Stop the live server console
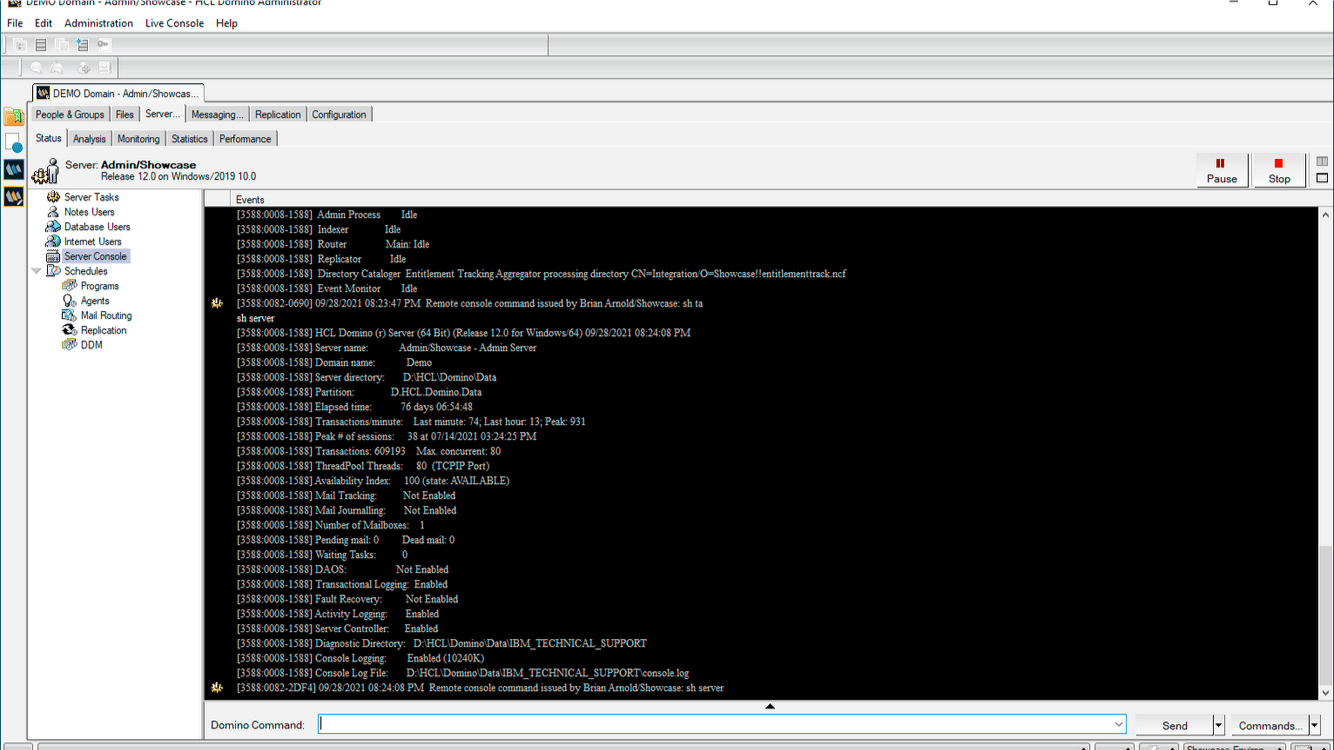 (x=1278, y=171)
